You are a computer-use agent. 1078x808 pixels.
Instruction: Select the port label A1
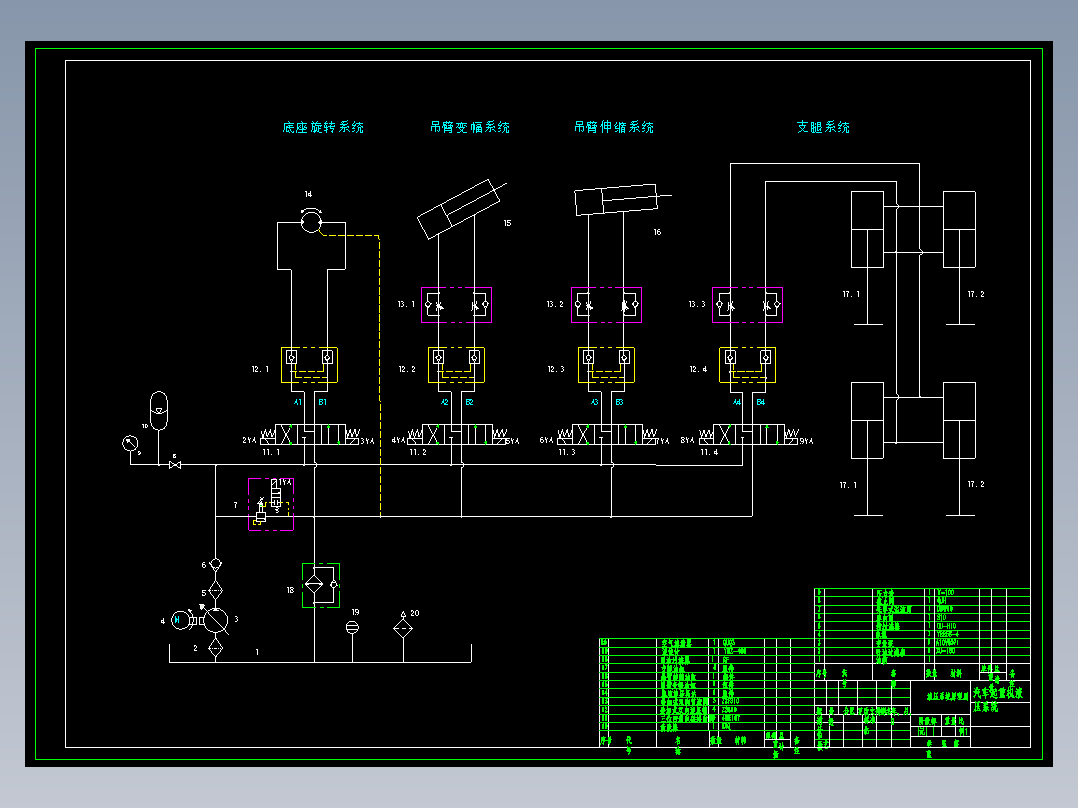coord(298,402)
